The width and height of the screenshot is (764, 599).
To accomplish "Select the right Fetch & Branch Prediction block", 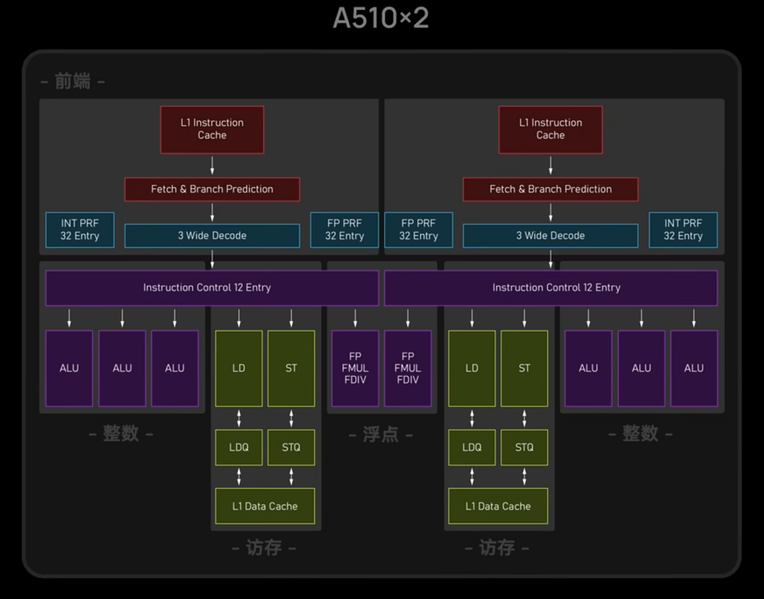I will pyautogui.click(x=551, y=189).
